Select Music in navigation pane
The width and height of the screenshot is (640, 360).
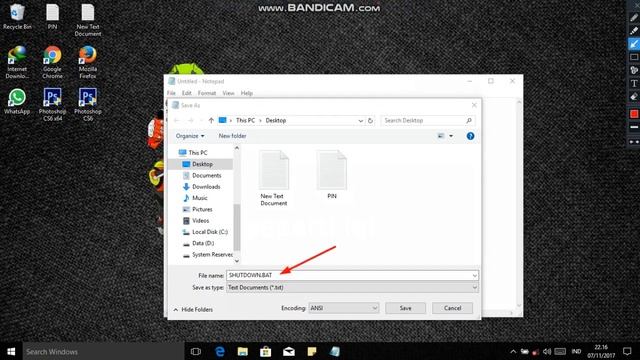[x=195, y=198]
